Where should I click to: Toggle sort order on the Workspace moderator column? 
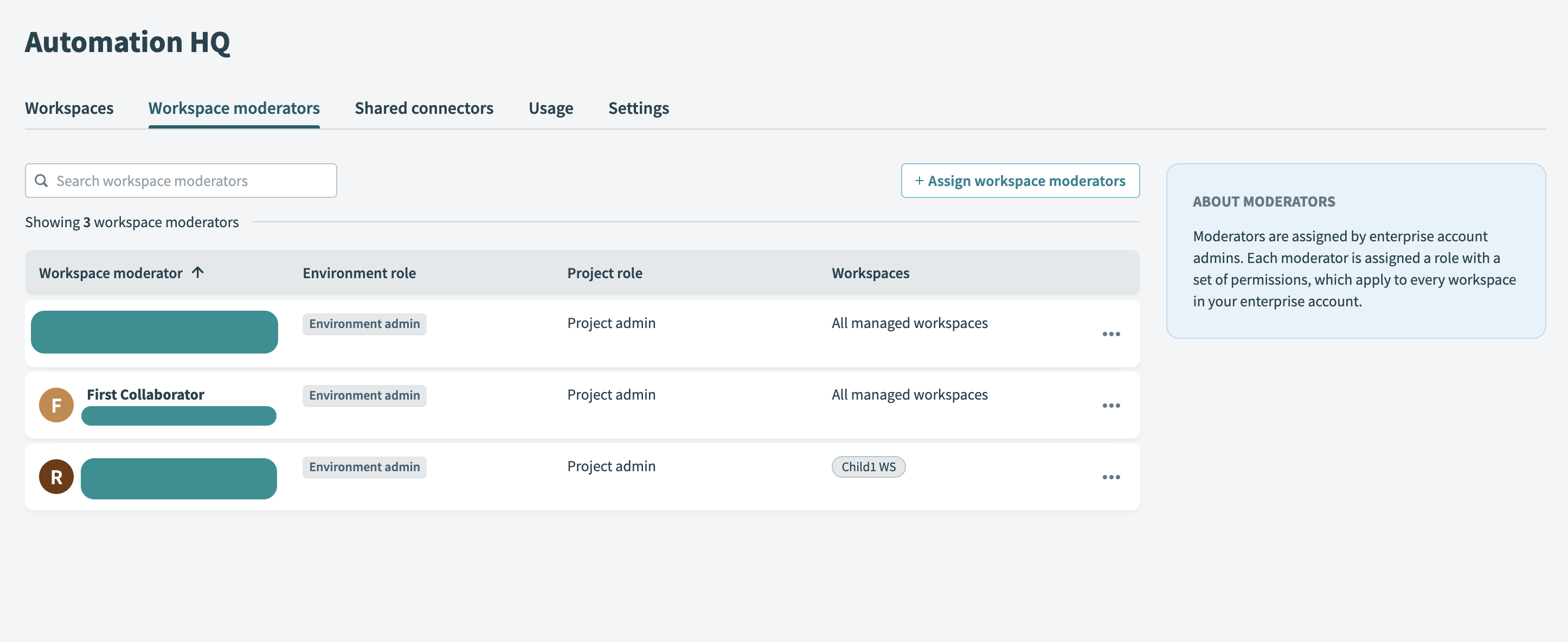pos(197,273)
